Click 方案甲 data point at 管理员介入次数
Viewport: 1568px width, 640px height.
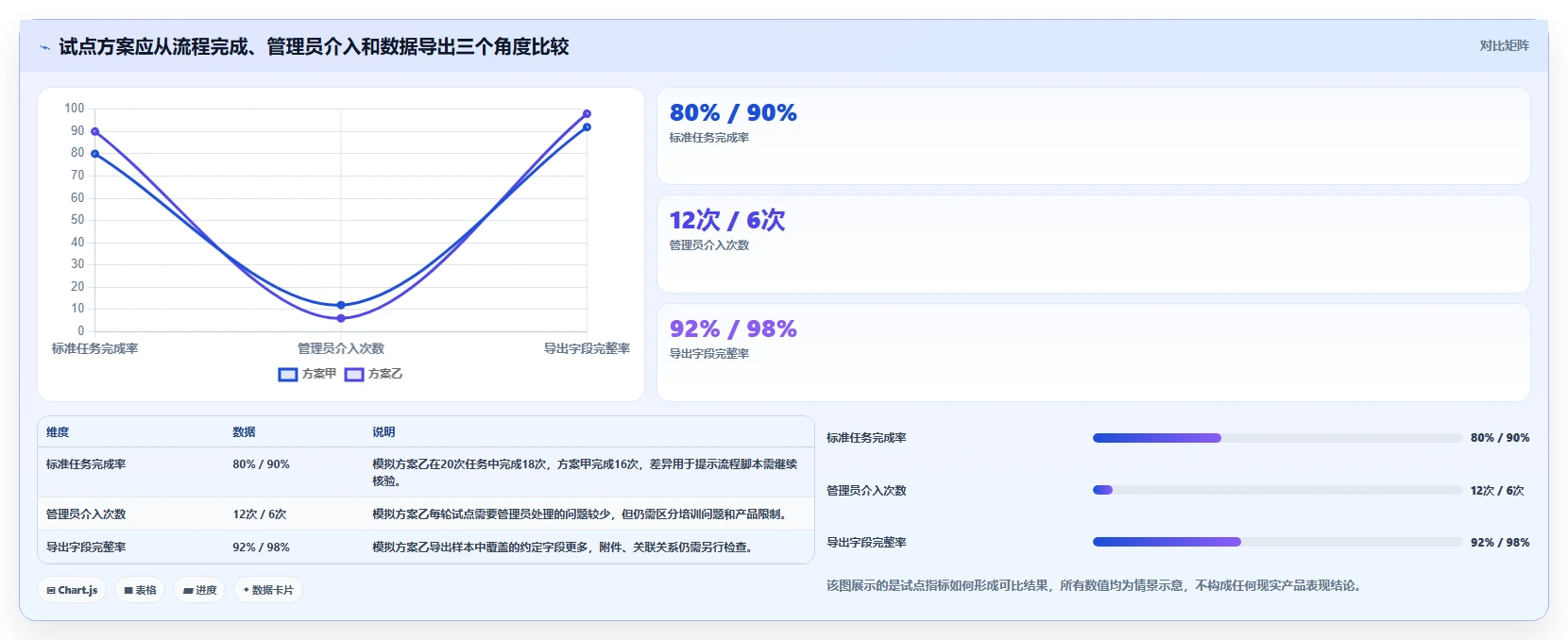click(x=341, y=305)
